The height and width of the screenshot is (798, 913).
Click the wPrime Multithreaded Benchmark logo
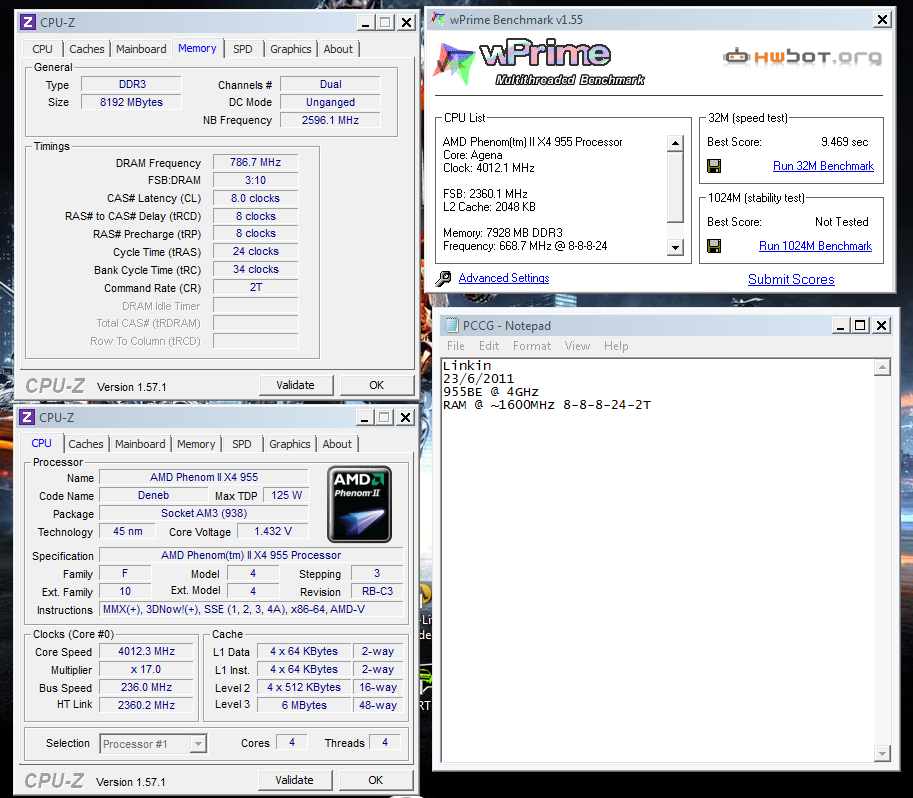[540, 63]
